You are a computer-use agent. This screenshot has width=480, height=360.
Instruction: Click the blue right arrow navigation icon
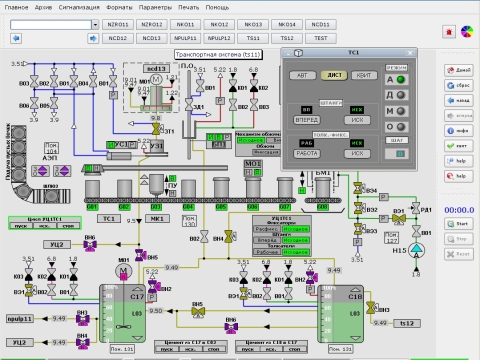pos(93,38)
